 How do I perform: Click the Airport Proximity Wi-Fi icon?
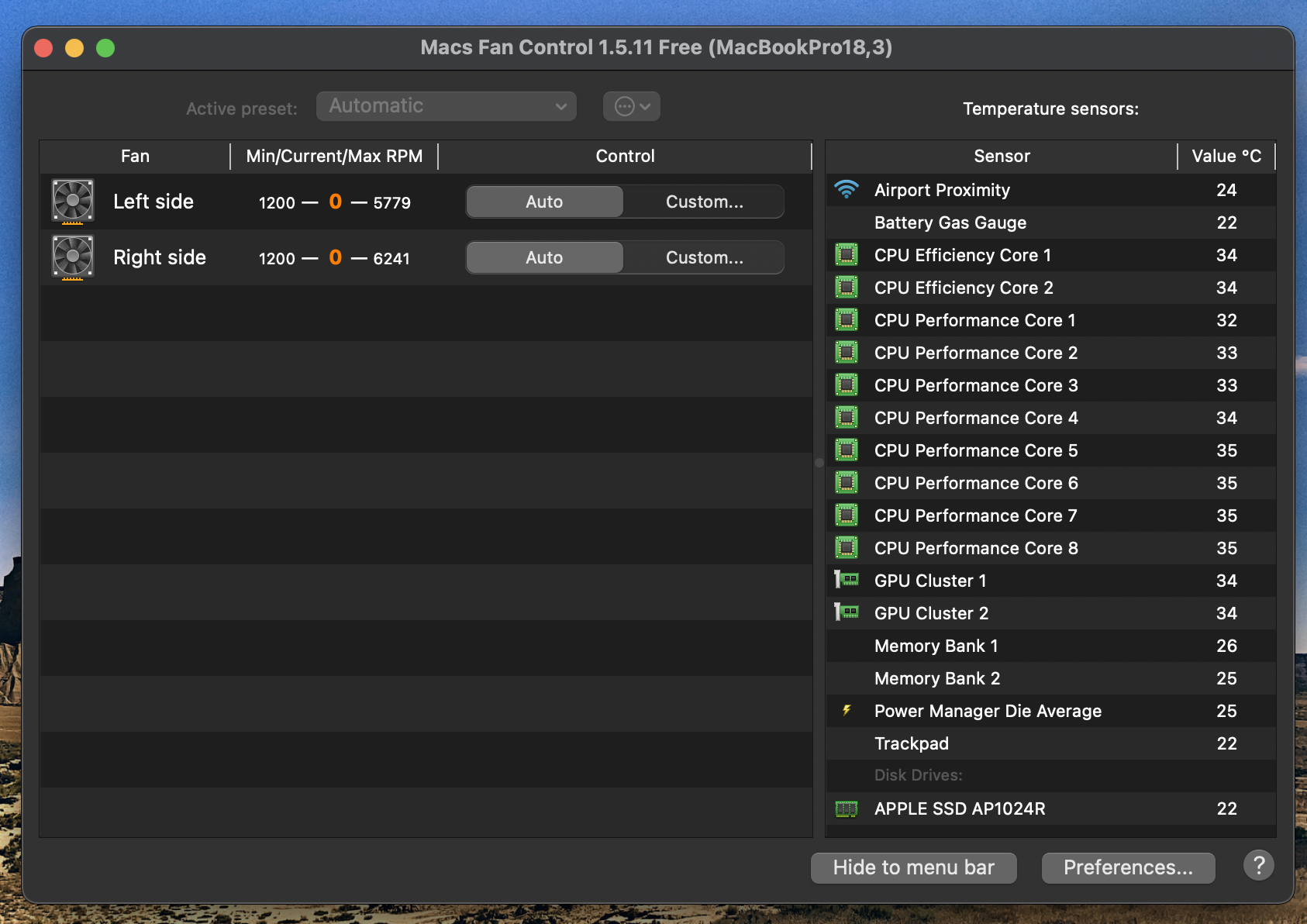click(x=847, y=190)
